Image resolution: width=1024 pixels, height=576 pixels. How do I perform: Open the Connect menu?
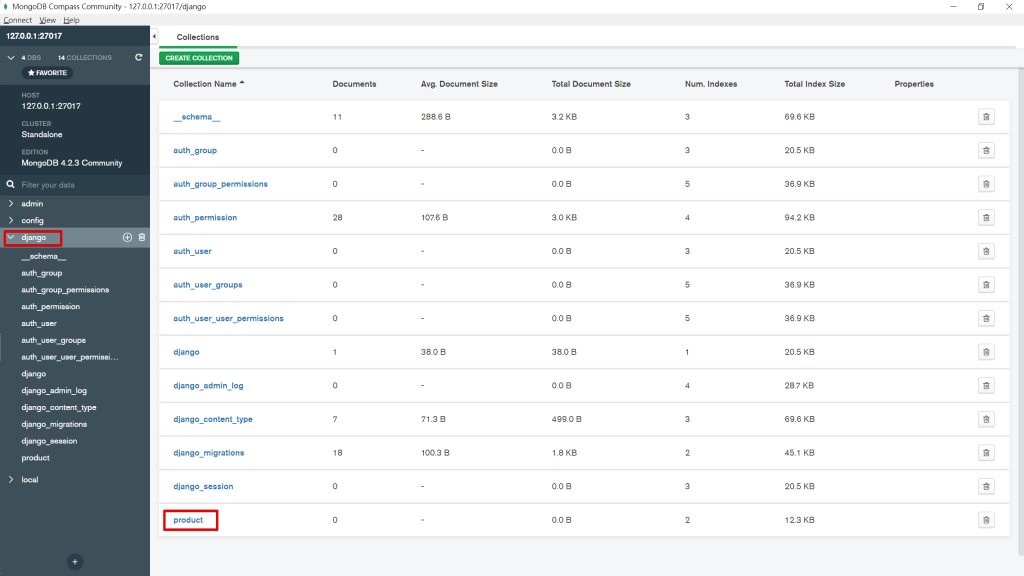pyautogui.click(x=18, y=20)
